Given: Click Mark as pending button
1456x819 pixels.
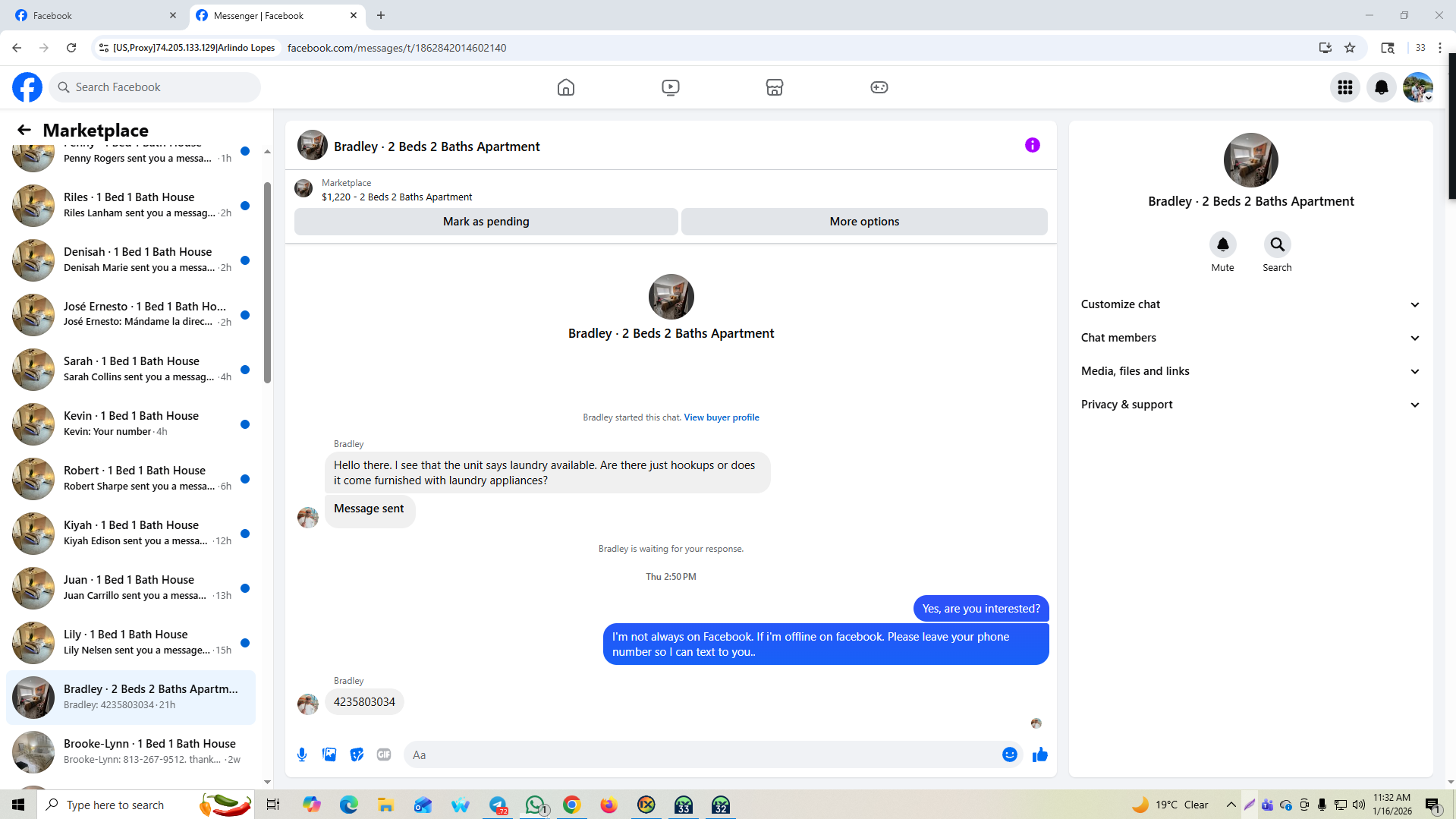Looking at the screenshot, I should point(486,222).
